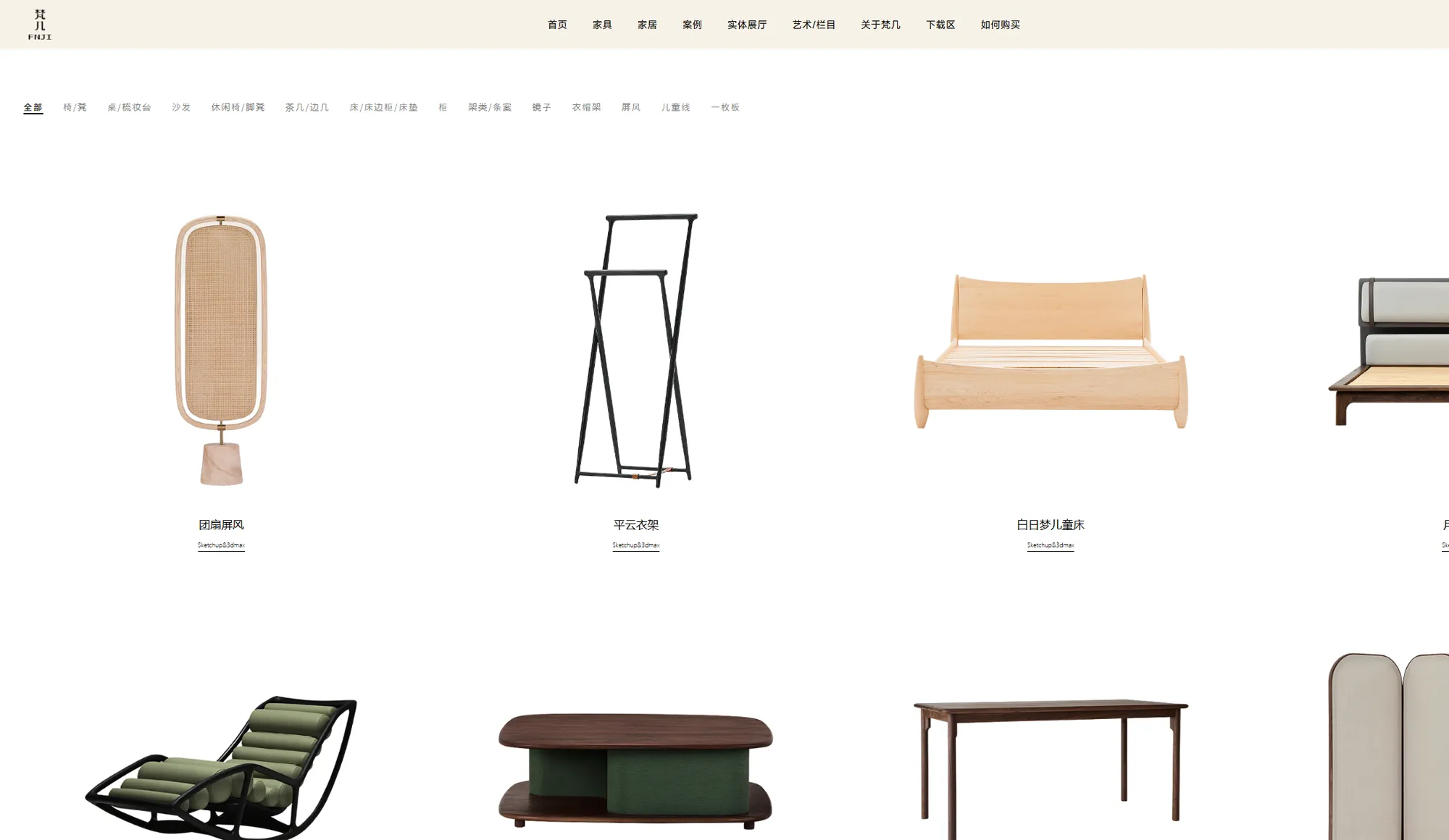Select the 屏风 category filter

(x=631, y=107)
